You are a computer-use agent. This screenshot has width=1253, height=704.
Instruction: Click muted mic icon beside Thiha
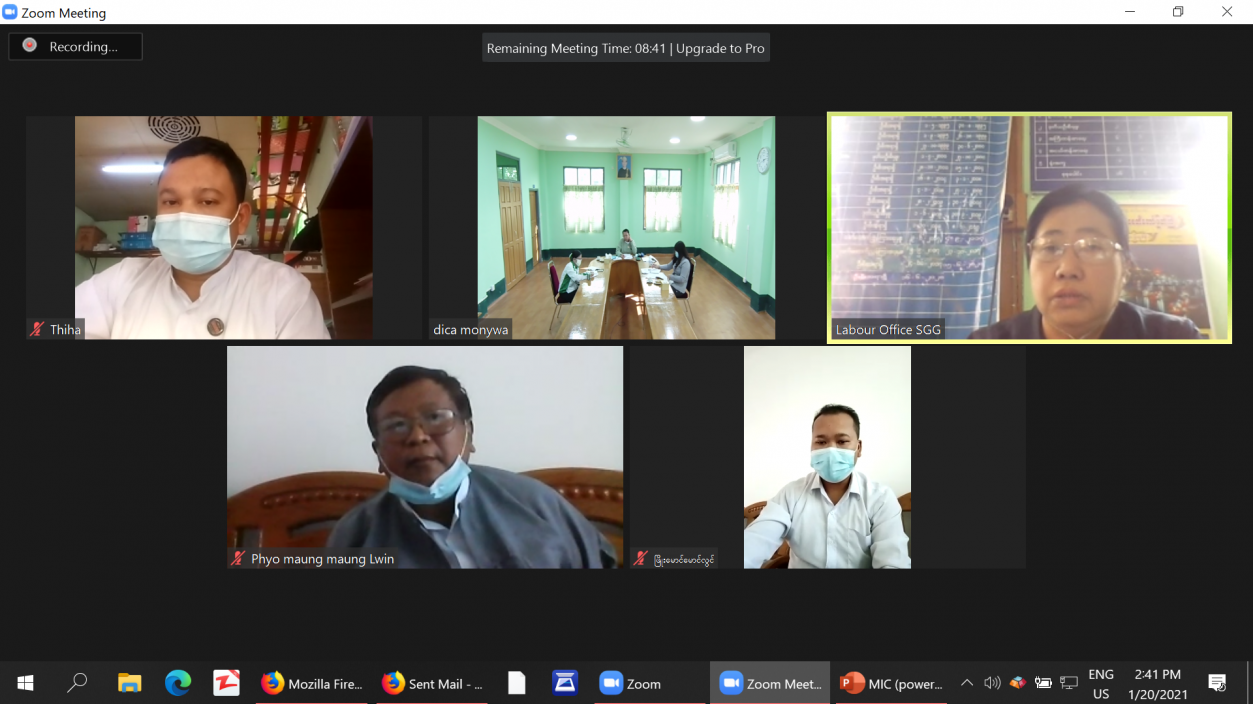(x=38, y=329)
